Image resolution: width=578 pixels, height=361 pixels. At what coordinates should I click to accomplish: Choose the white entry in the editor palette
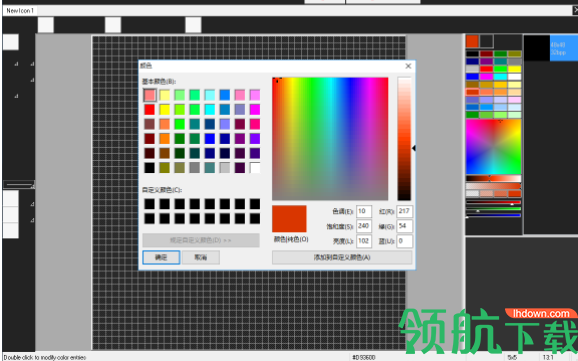click(x=514, y=77)
